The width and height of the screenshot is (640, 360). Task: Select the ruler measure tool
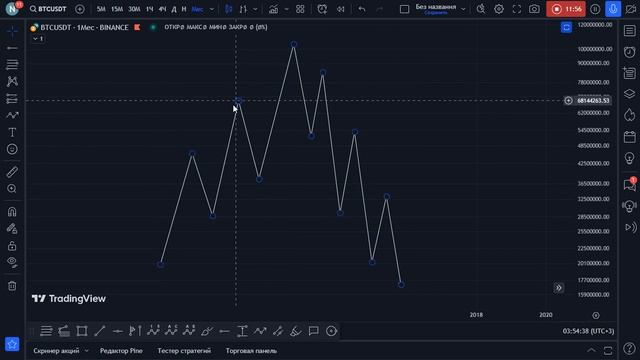12,172
